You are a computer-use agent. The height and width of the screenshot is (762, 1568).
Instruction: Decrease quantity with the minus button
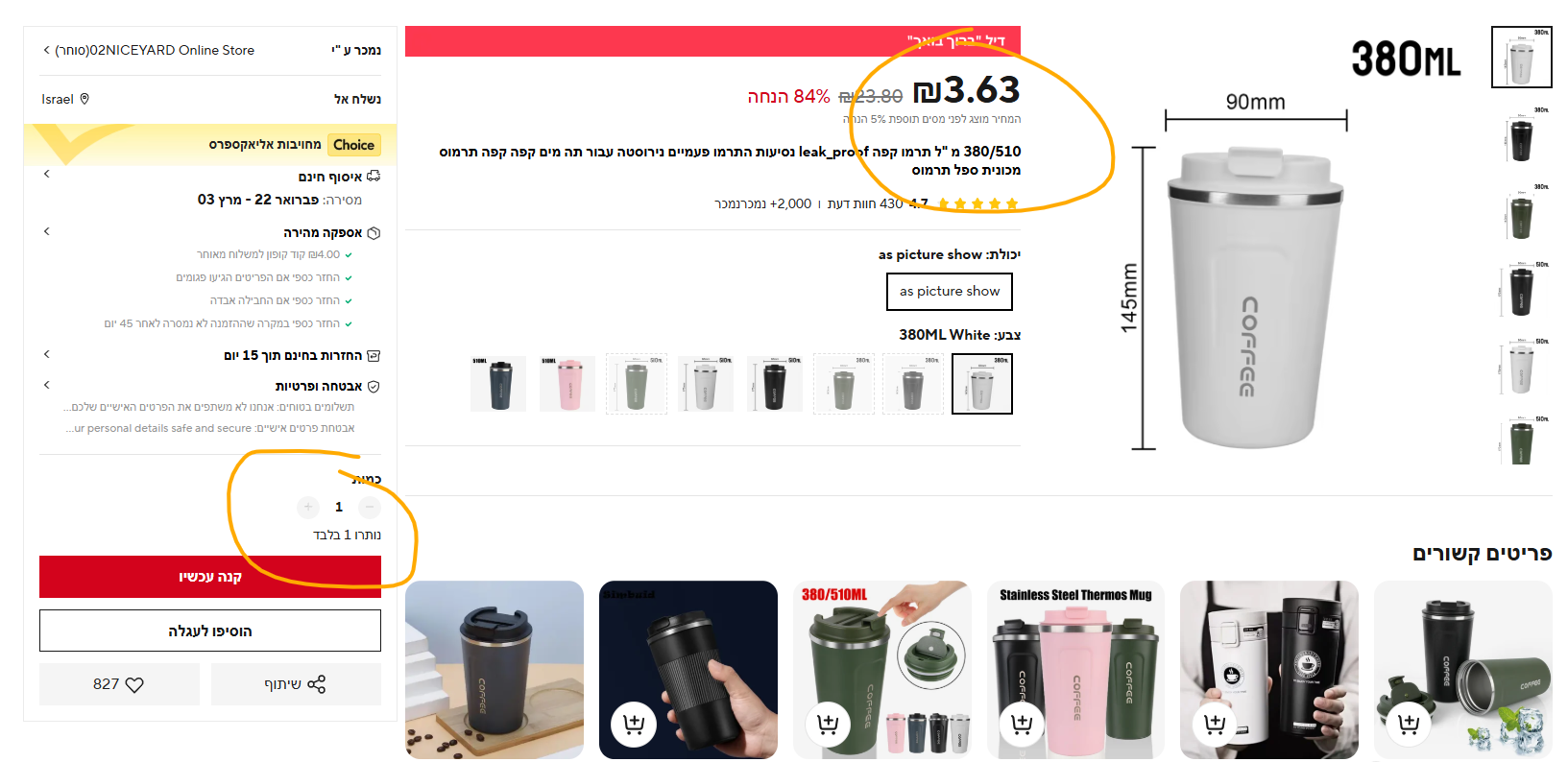(x=370, y=507)
